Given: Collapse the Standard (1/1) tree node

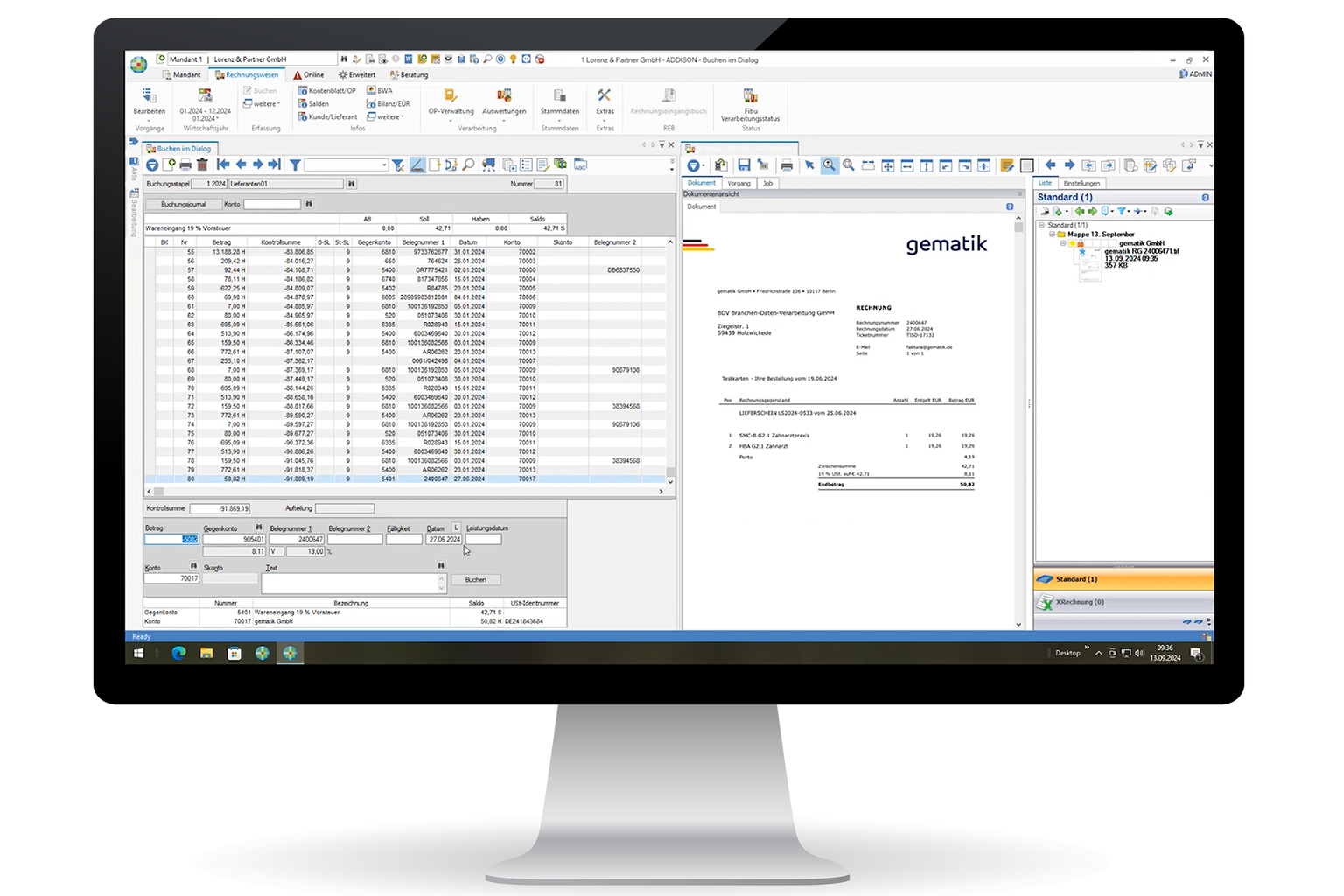Looking at the screenshot, I should (1041, 225).
